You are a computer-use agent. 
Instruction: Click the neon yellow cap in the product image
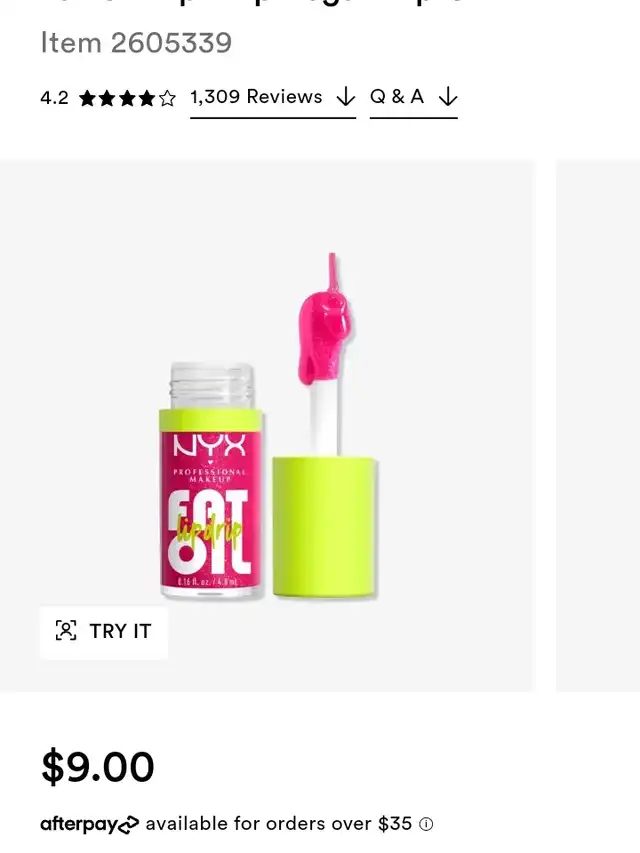324,527
